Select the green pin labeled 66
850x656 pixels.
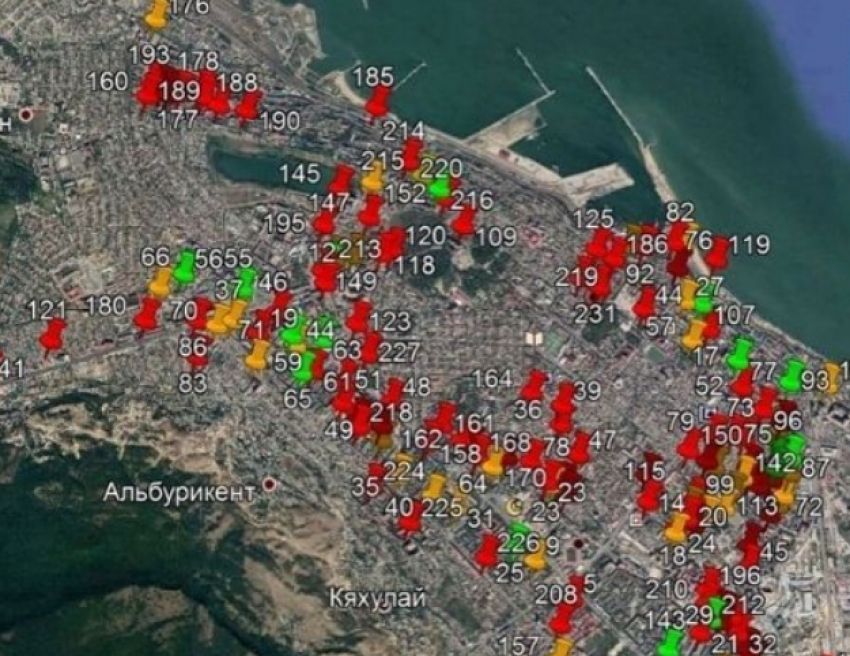(x=184, y=266)
